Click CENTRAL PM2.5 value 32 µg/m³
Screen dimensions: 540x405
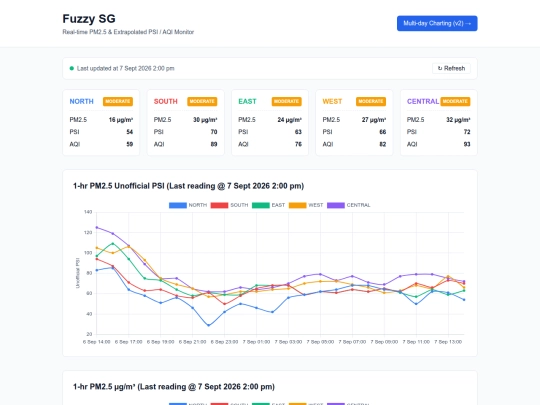coord(458,120)
